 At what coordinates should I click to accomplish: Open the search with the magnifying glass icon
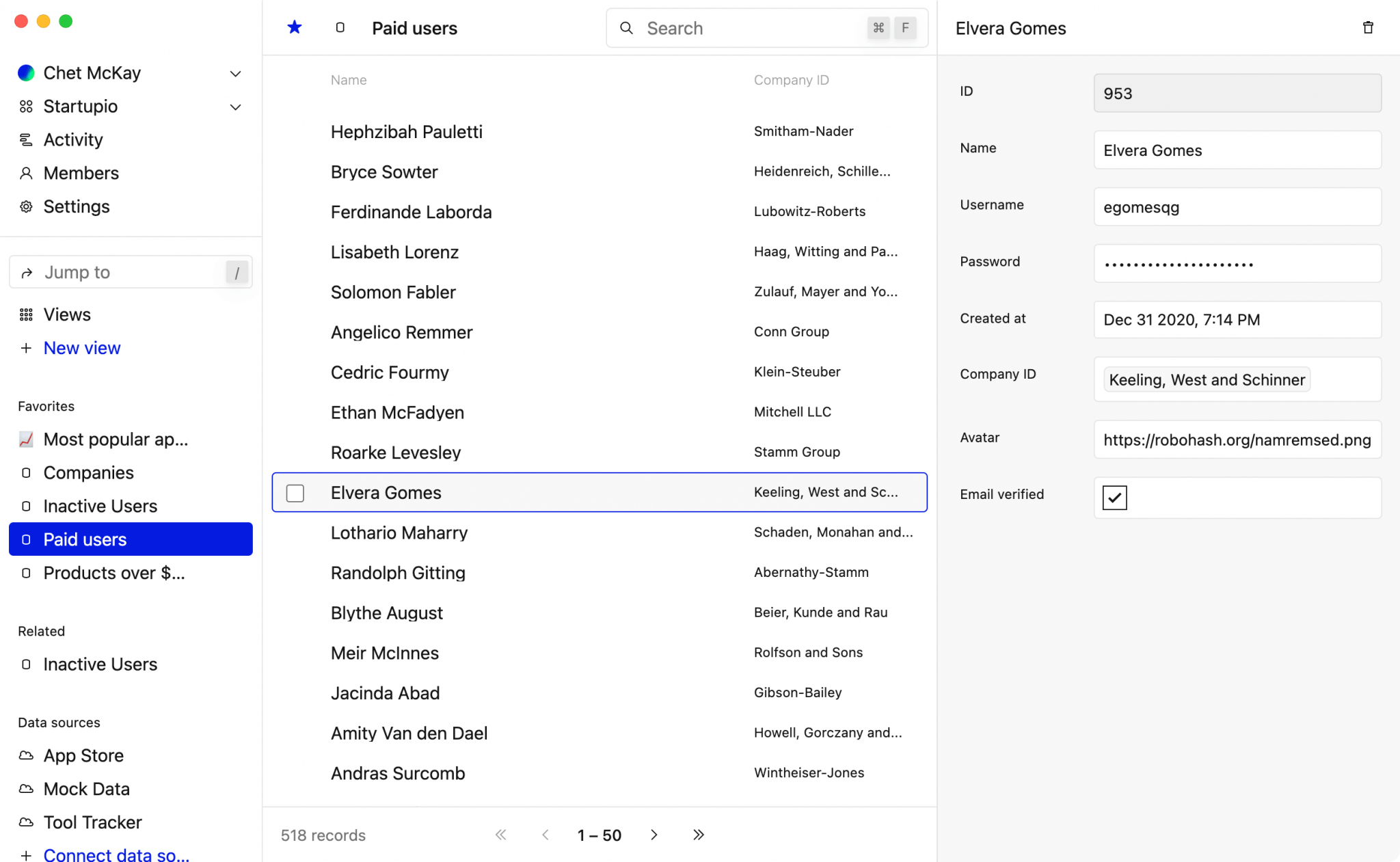(626, 28)
